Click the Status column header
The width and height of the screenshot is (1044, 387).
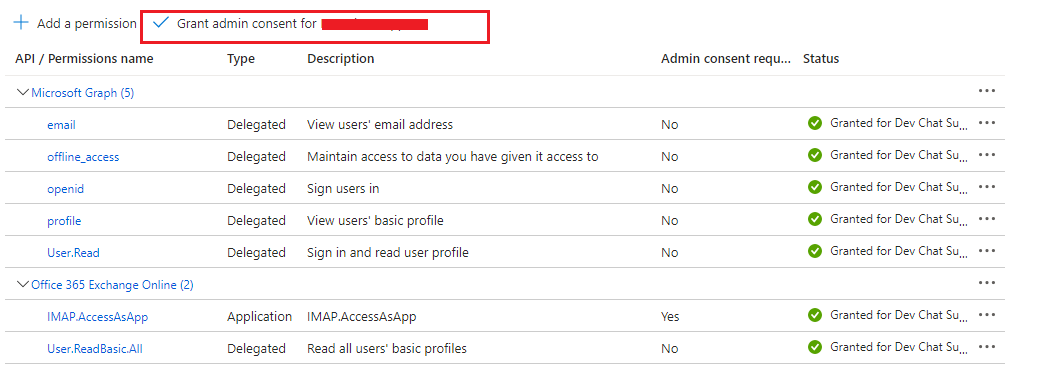coord(821,59)
